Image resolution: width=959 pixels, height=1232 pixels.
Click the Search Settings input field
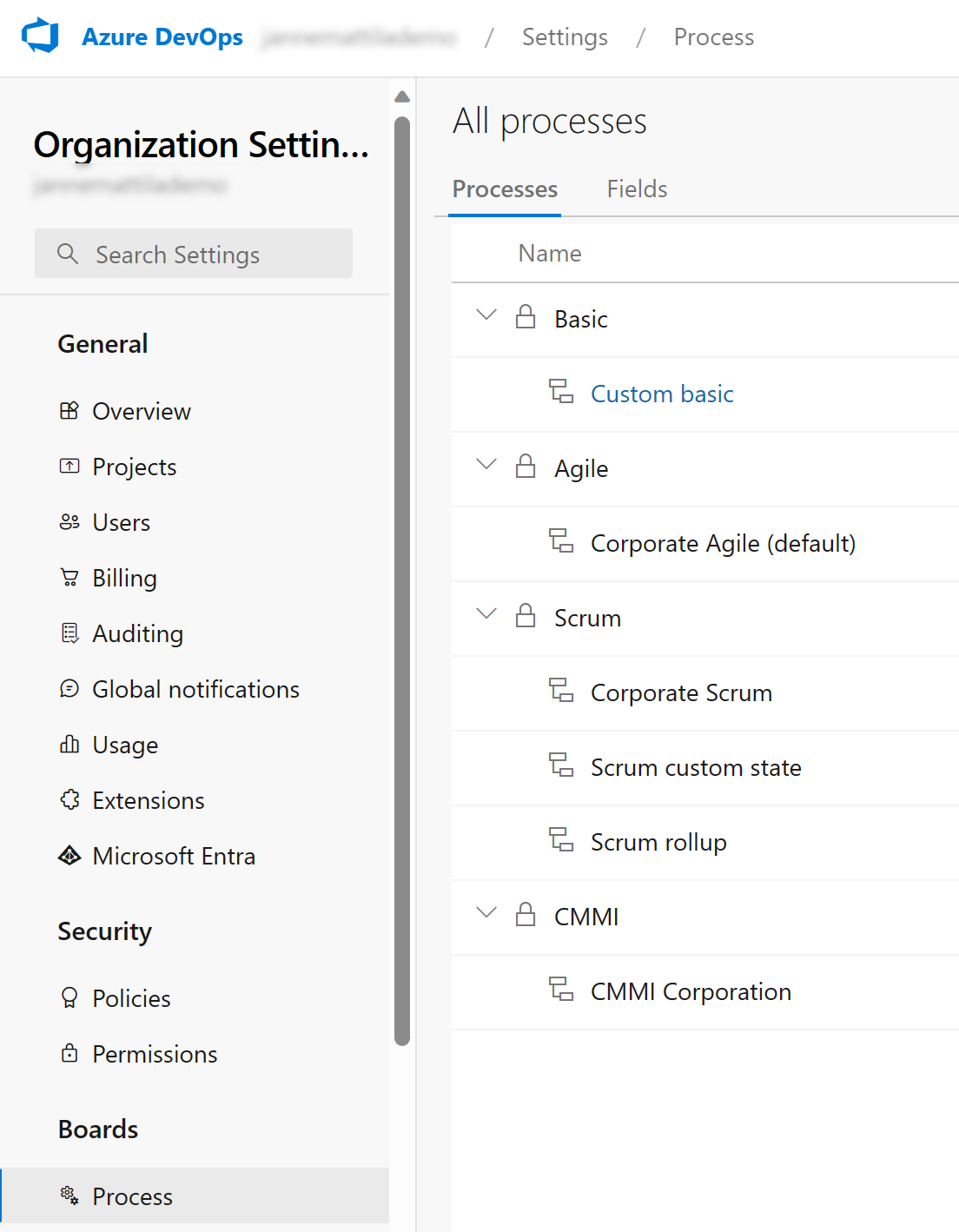click(194, 254)
